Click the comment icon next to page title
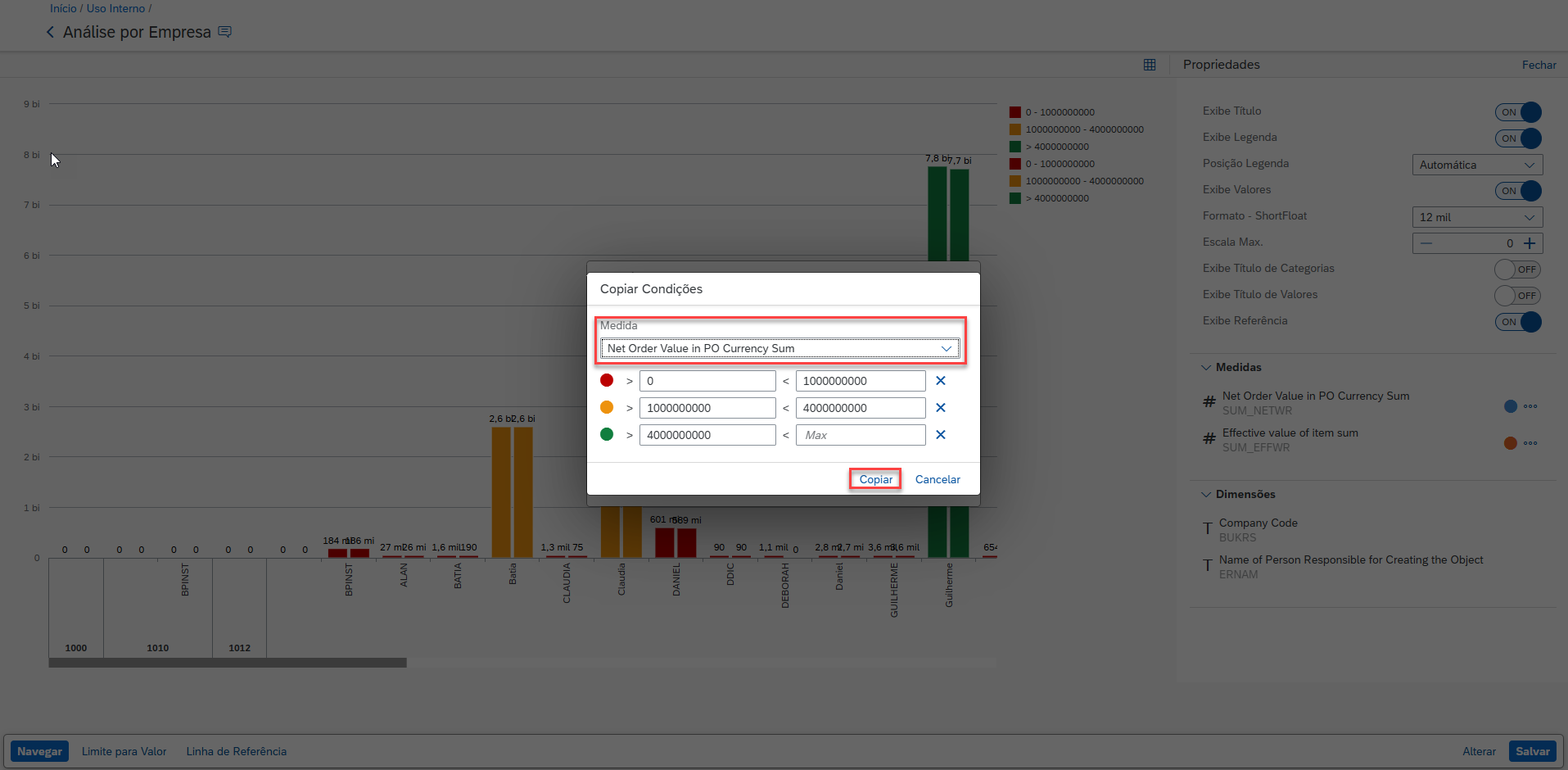Image resolution: width=1568 pixels, height=770 pixels. pos(225,32)
